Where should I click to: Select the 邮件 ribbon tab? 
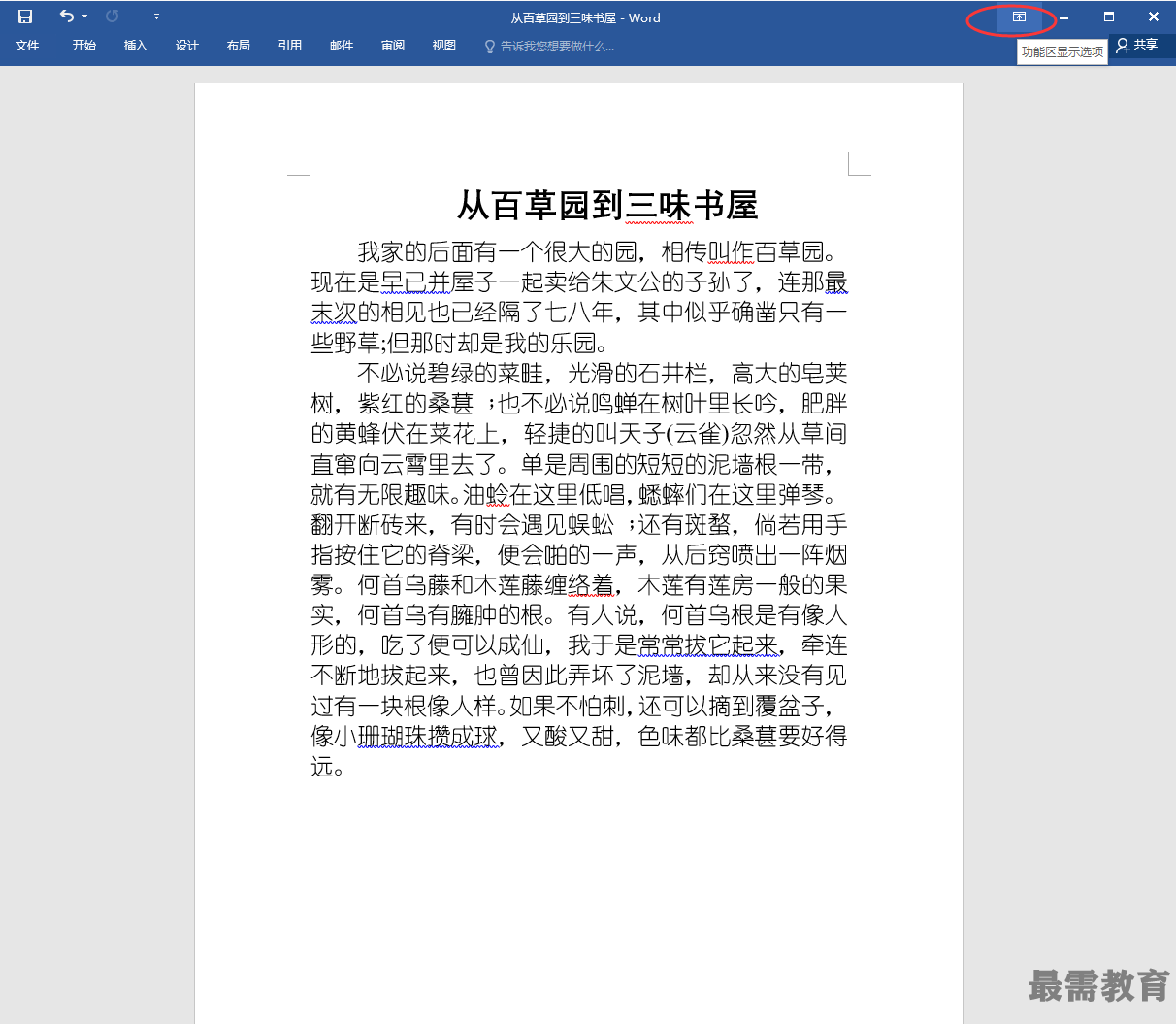(x=342, y=46)
